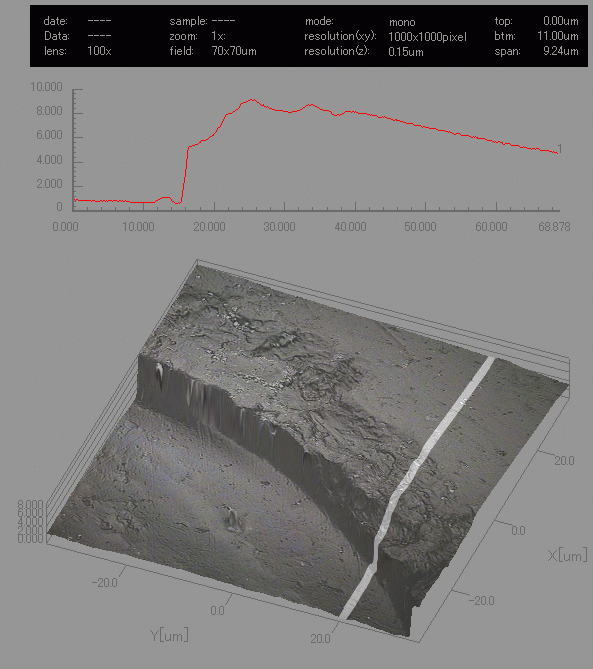The height and width of the screenshot is (669, 593).
Task: Click the small bump on lower surface plateau
Action: [x=233, y=518]
